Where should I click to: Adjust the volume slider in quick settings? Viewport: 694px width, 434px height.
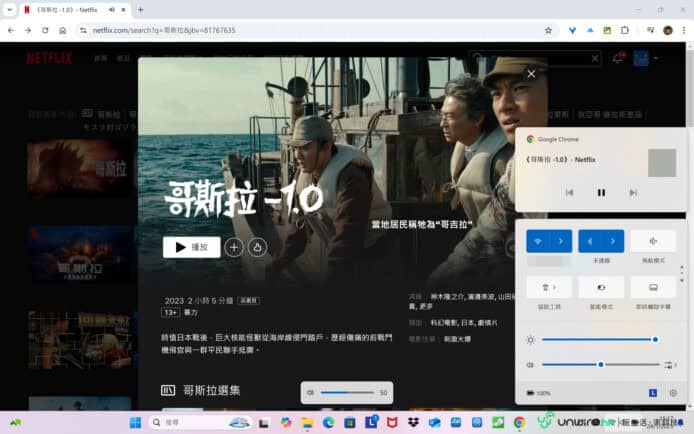pyautogui.click(x=601, y=365)
